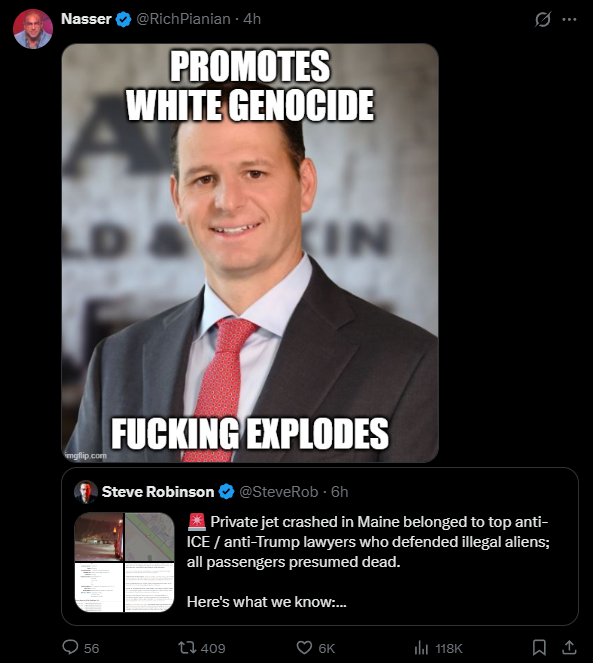Click the 6h timestamp on quoted tweet
This screenshot has height=663, width=593.
(x=340, y=492)
